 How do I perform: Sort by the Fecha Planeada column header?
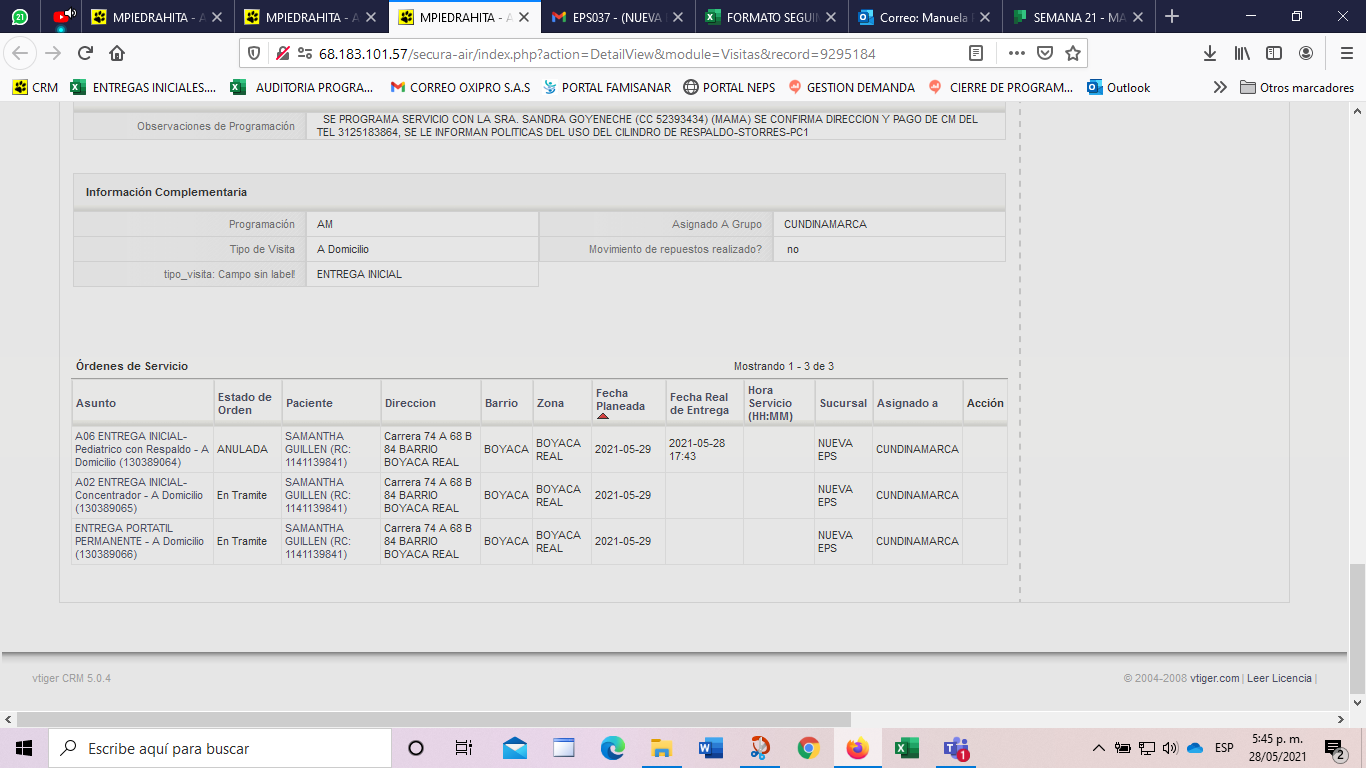point(620,400)
